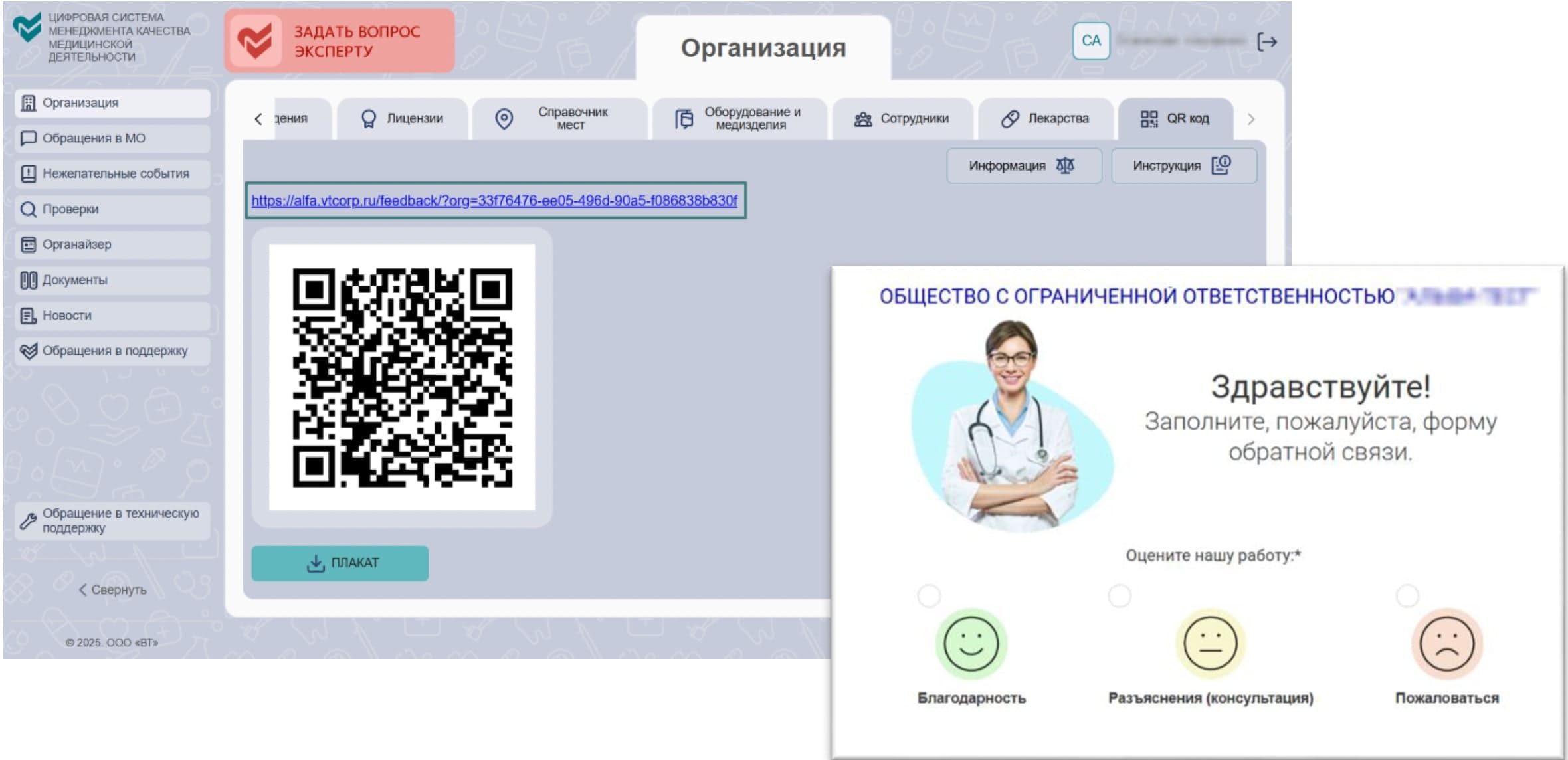1568x760 pixels.
Task: Click the scales icon on Информация button
Action: (1065, 165)
